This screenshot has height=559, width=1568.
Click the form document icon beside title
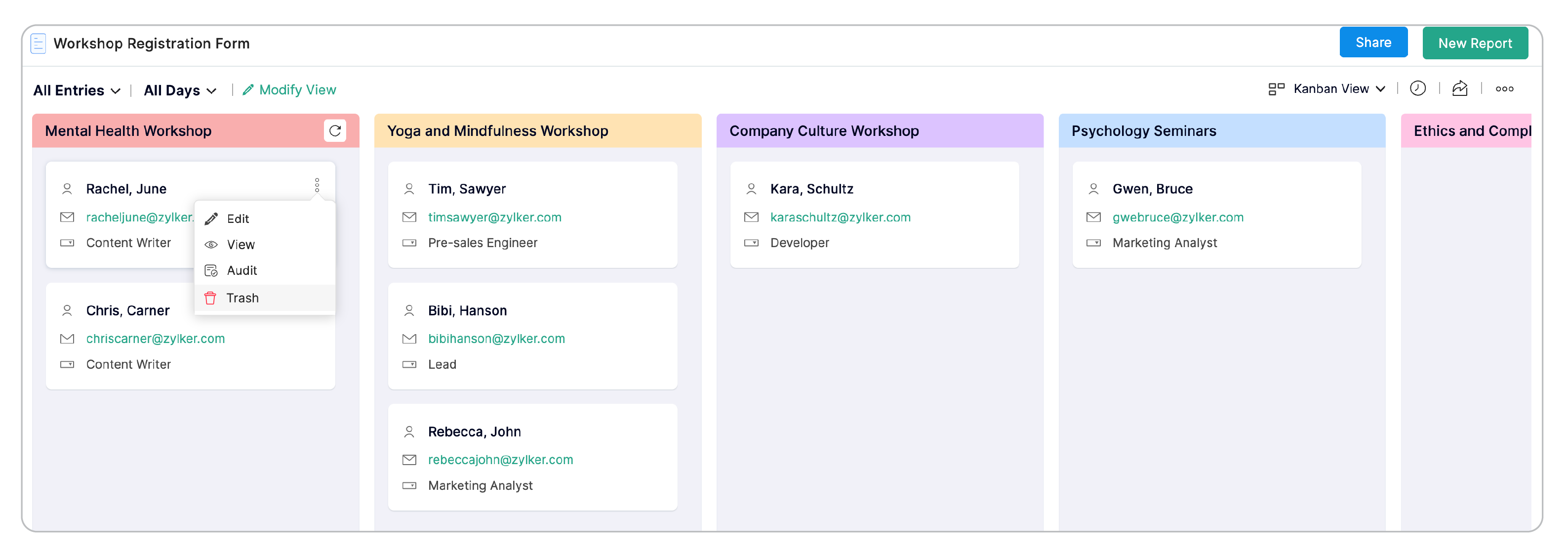(38, 43)
